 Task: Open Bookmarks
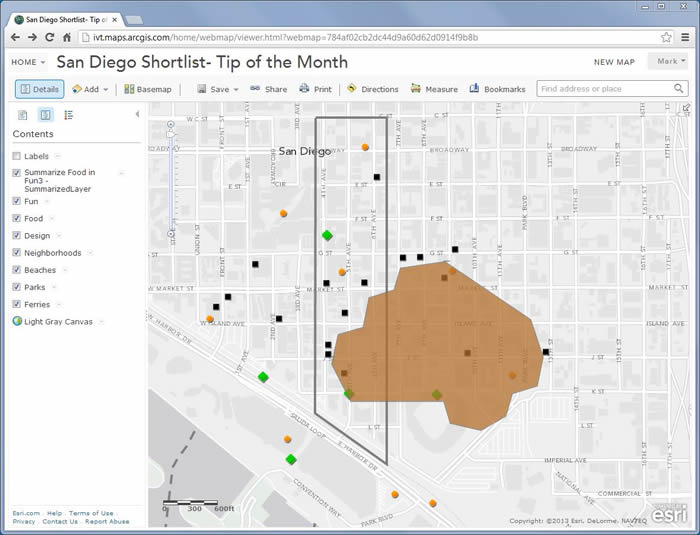point(497,89)
